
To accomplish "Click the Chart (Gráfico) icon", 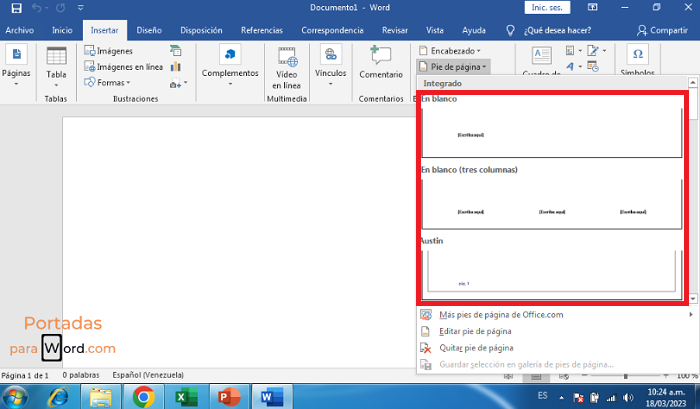I will click(175, 67).
